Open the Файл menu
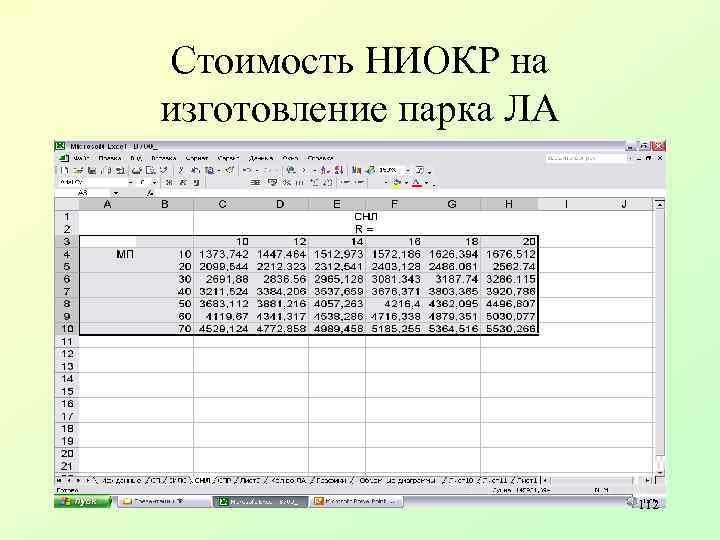Viewport: 720px width, 540px height. point(81,158)
